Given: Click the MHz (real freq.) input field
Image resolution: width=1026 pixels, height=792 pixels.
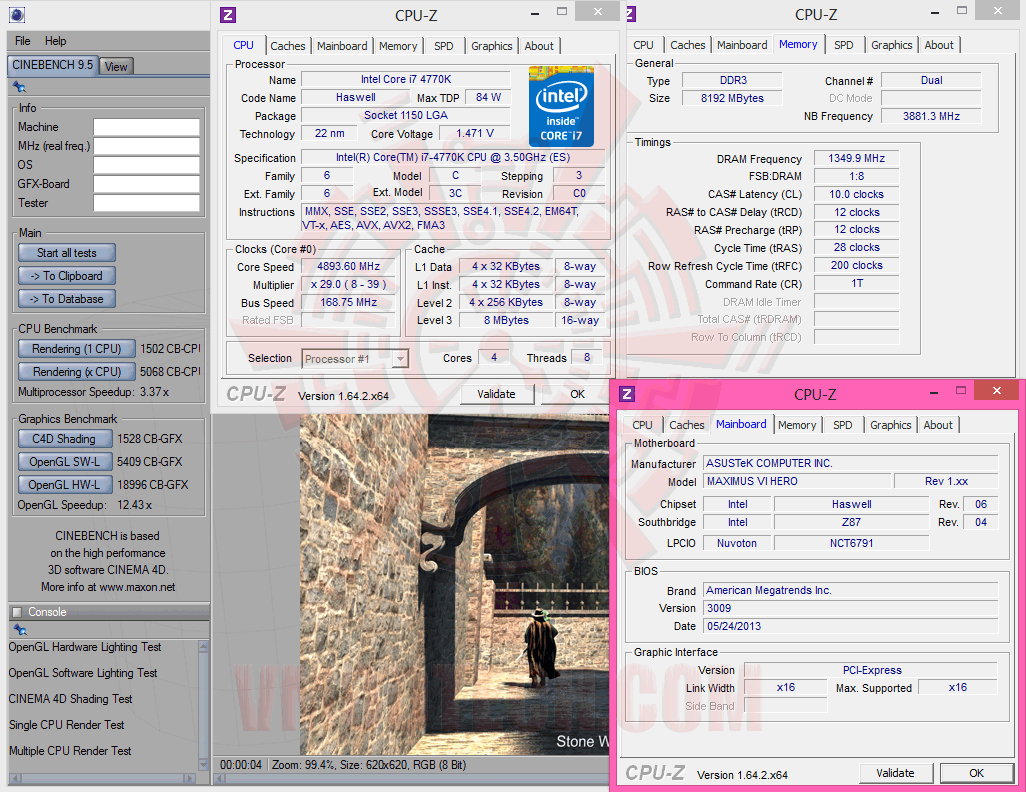Looking at the screenshot, I should [147, 146].
